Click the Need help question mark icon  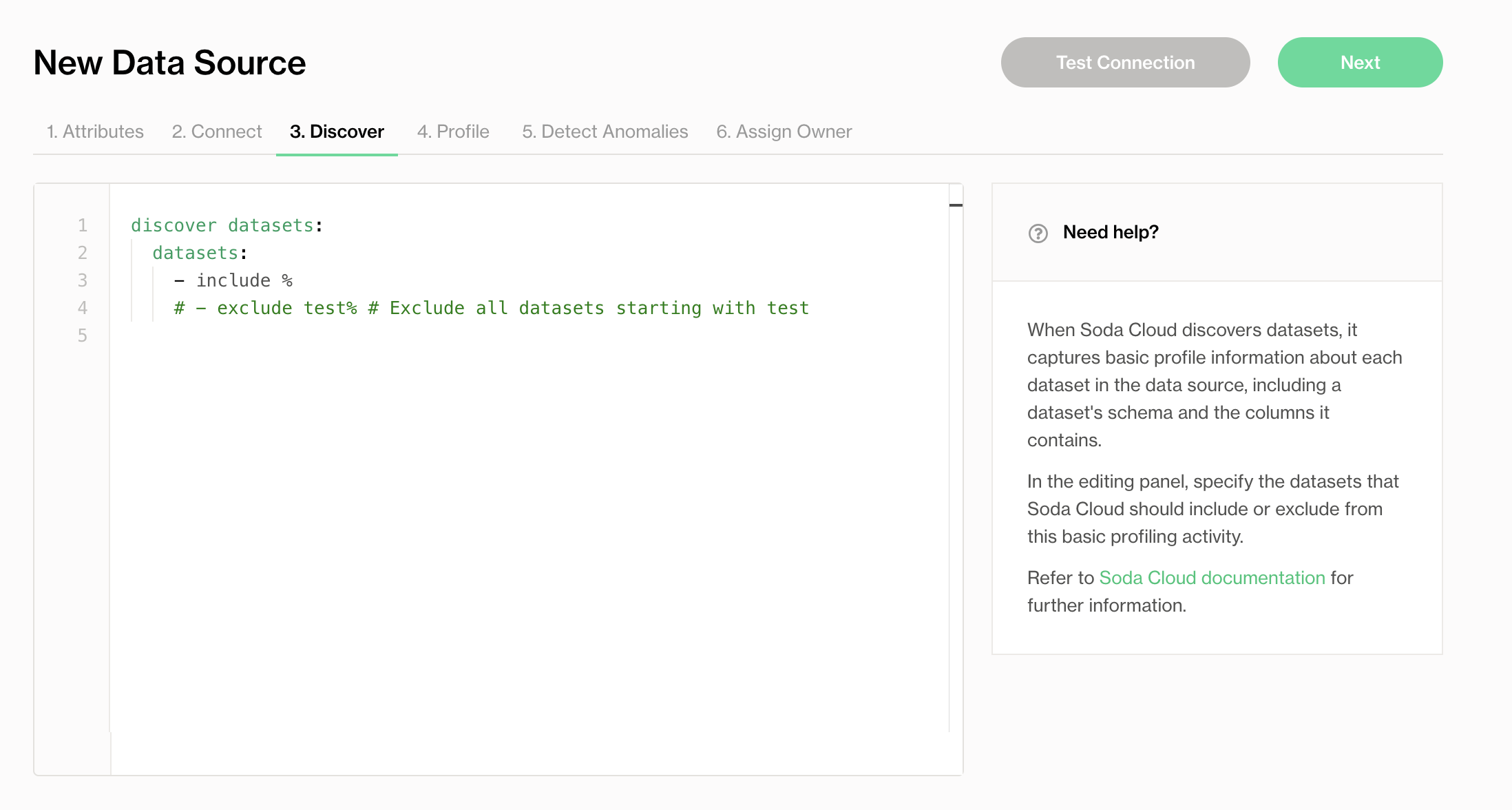tap(1038, 233)
